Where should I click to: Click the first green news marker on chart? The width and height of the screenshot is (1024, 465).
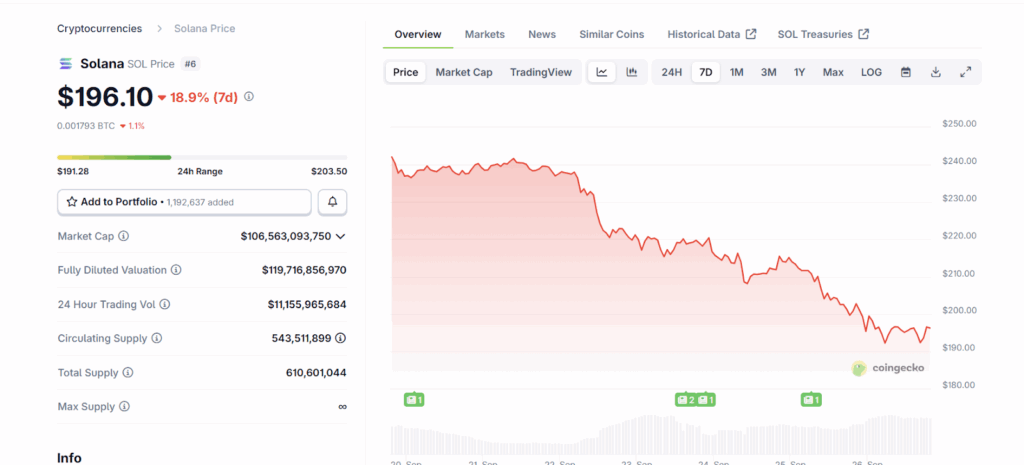(414, 400)
